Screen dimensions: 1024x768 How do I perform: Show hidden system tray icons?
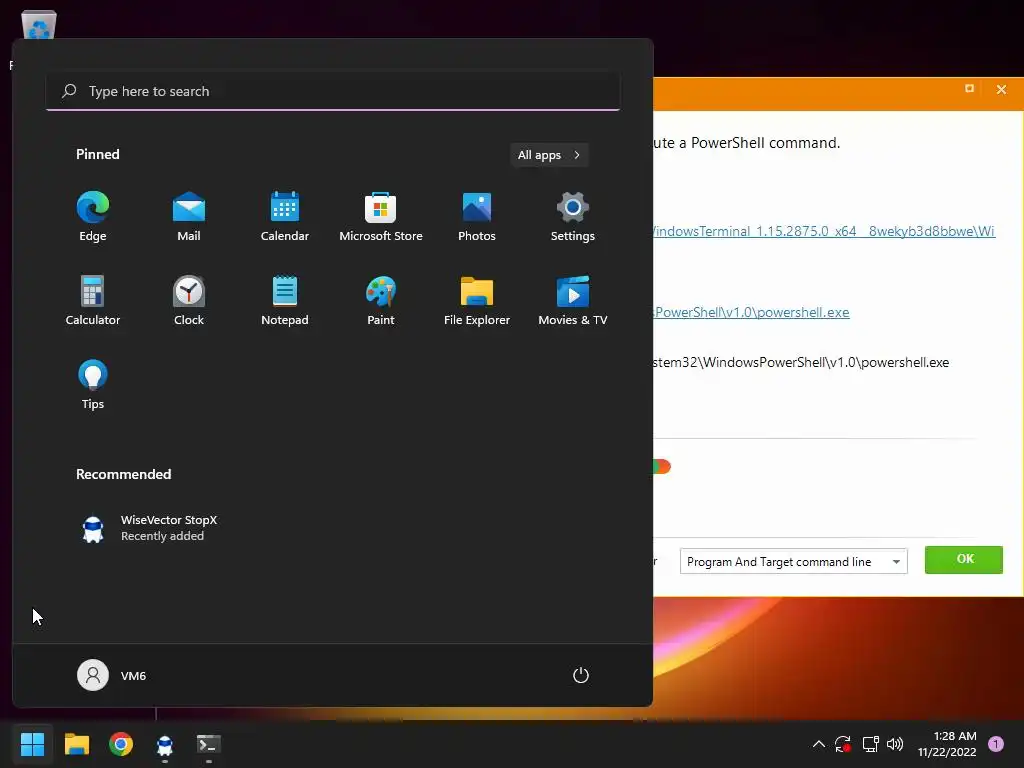[818, 744]
